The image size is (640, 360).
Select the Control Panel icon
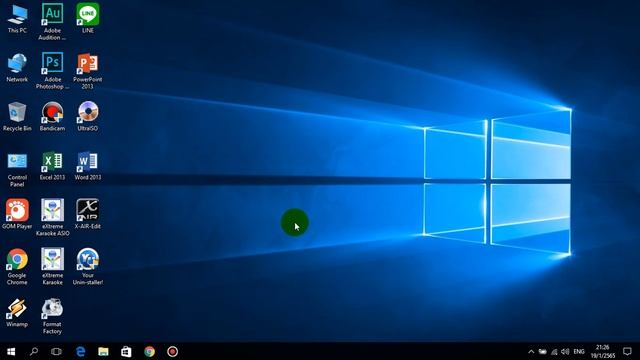coord(17,169)
